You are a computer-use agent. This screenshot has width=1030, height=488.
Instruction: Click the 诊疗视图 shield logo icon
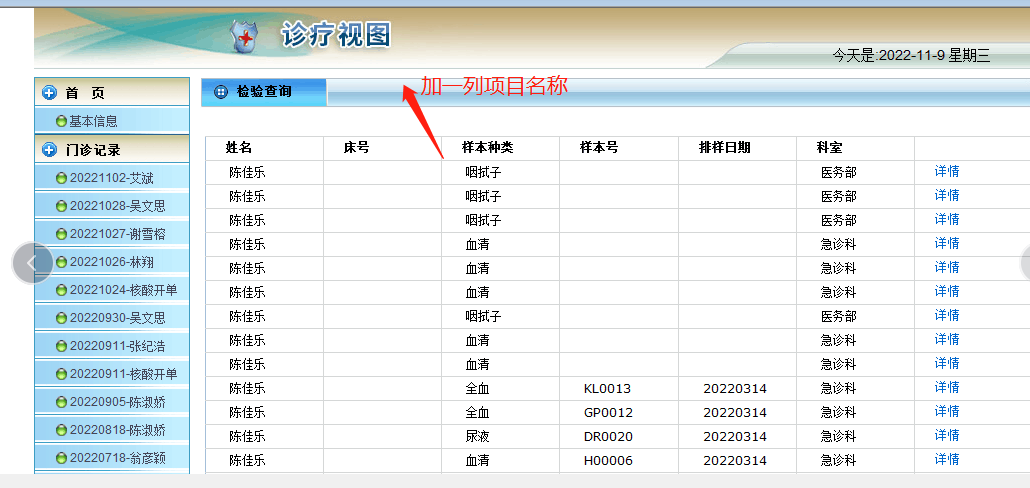(x=246, y=37)
